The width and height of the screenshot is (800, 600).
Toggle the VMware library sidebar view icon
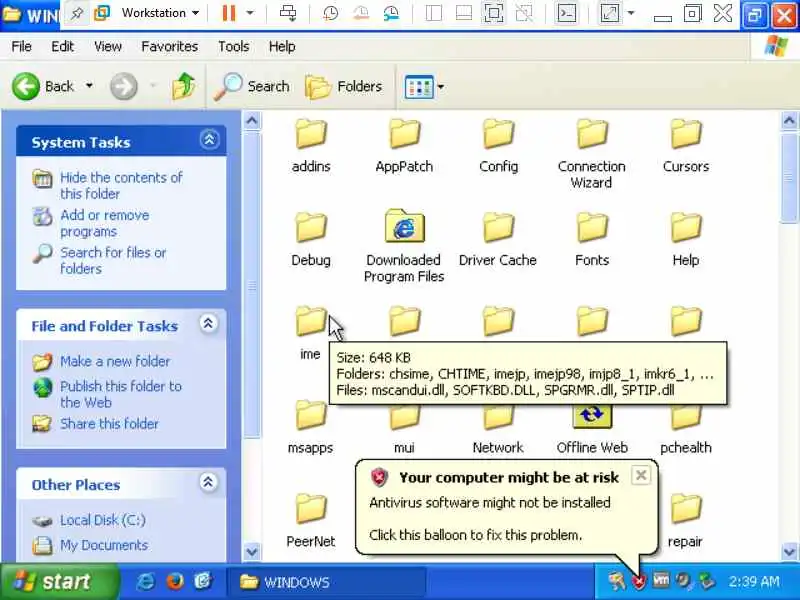point(433,13)
